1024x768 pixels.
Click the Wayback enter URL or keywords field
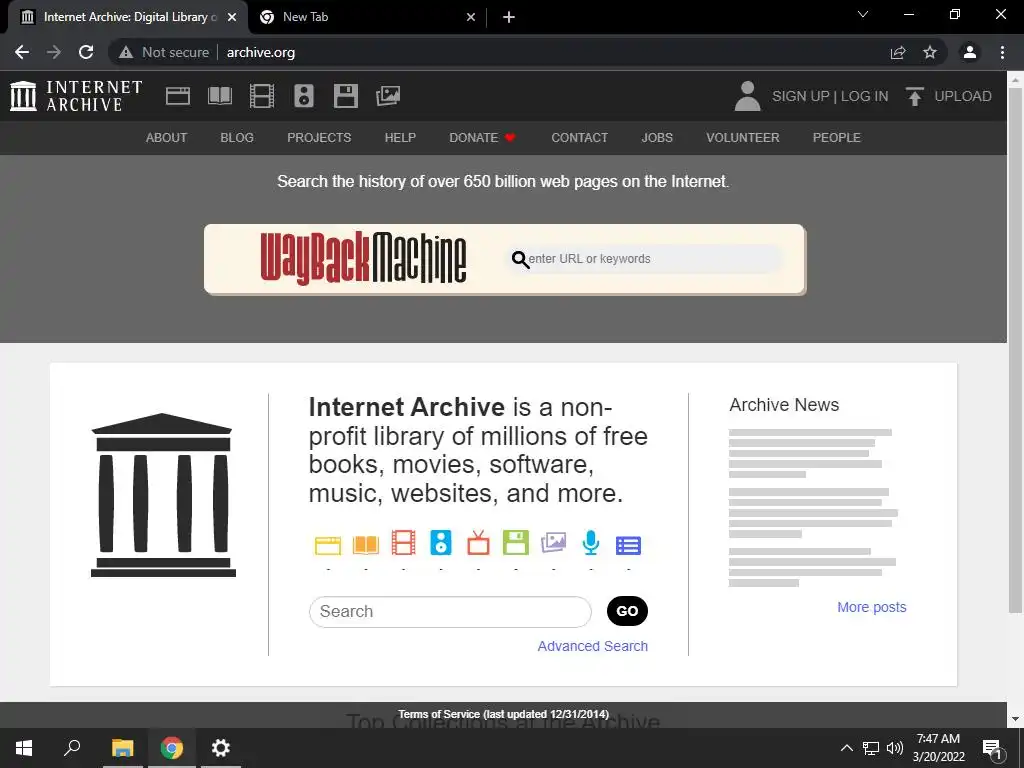tap(645, 259)
